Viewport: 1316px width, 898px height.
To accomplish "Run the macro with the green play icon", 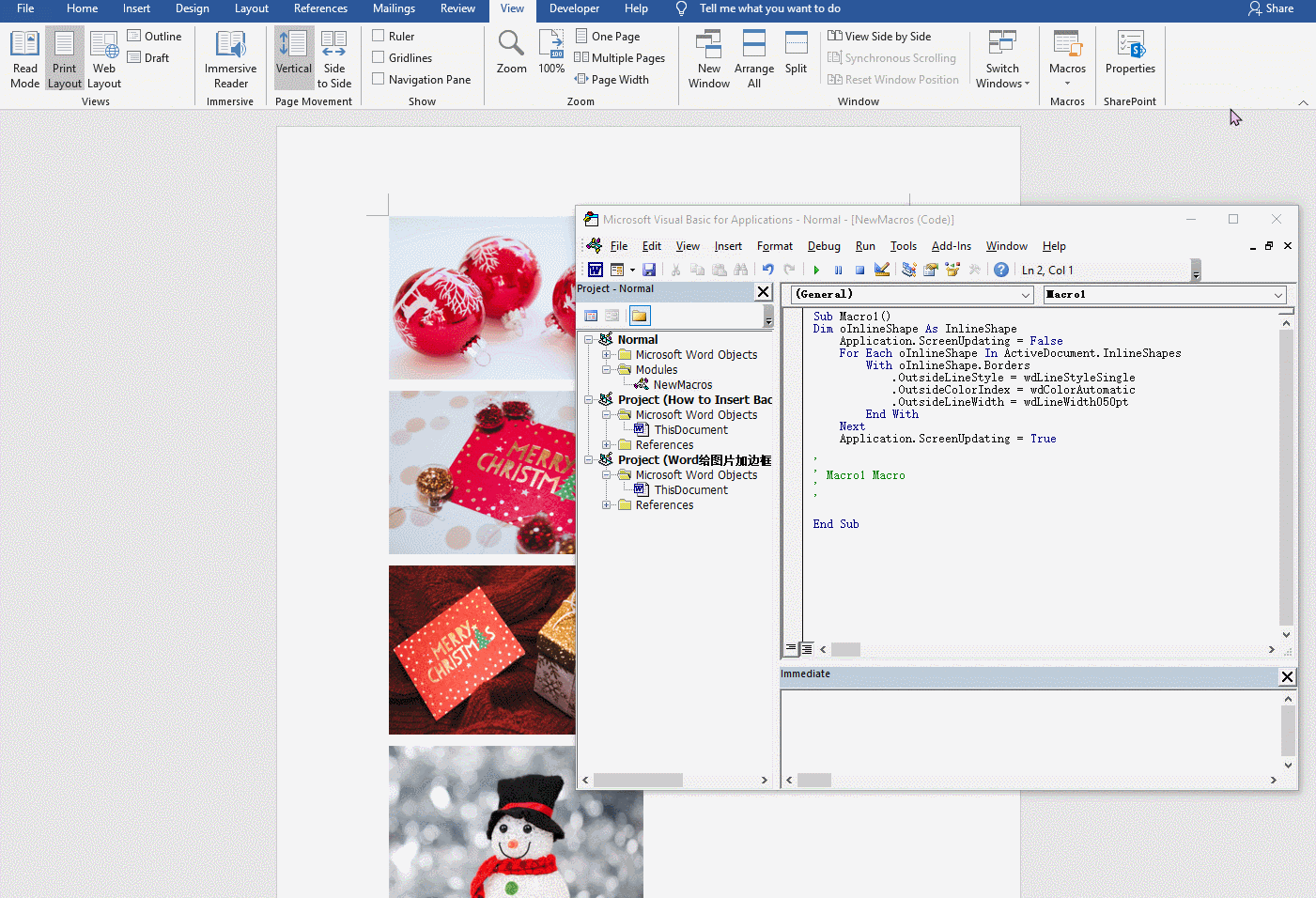I will (816, 270).
